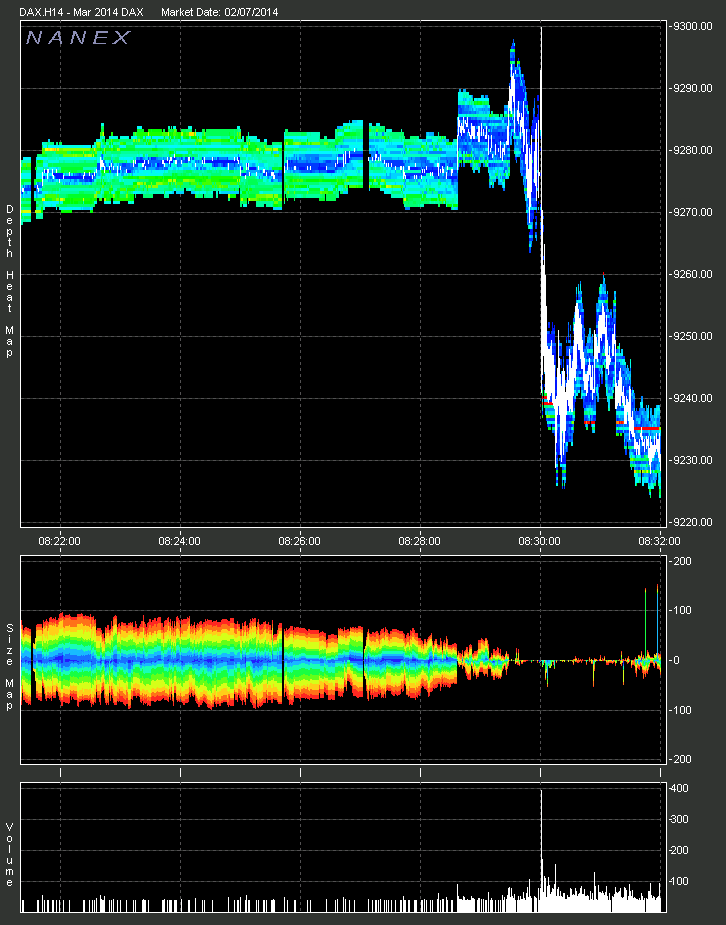Click the Volume panel 400 axis label
726x925 pixels.
coord(680,789)
